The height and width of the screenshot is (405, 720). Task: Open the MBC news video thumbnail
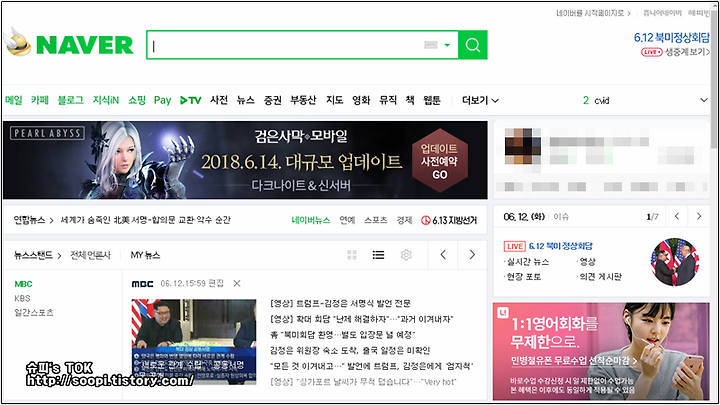click(194, 342)
